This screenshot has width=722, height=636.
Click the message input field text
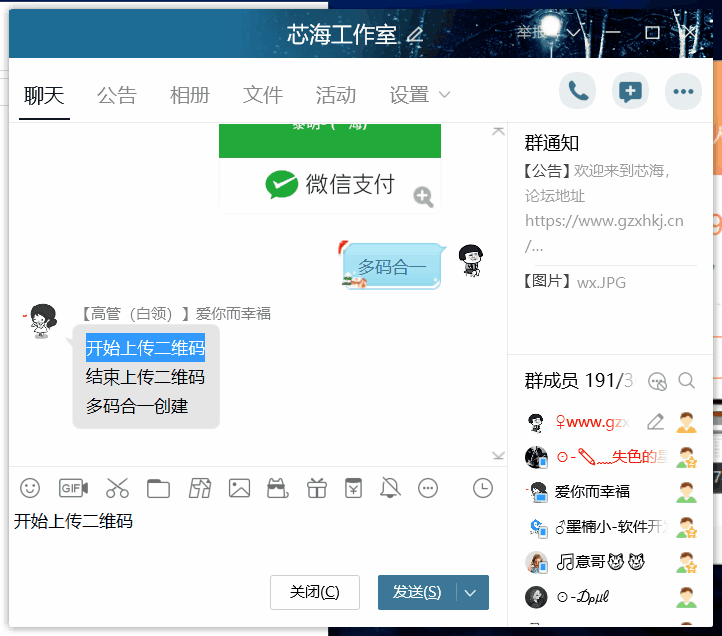pyautogui.click(x=73, y=521)
